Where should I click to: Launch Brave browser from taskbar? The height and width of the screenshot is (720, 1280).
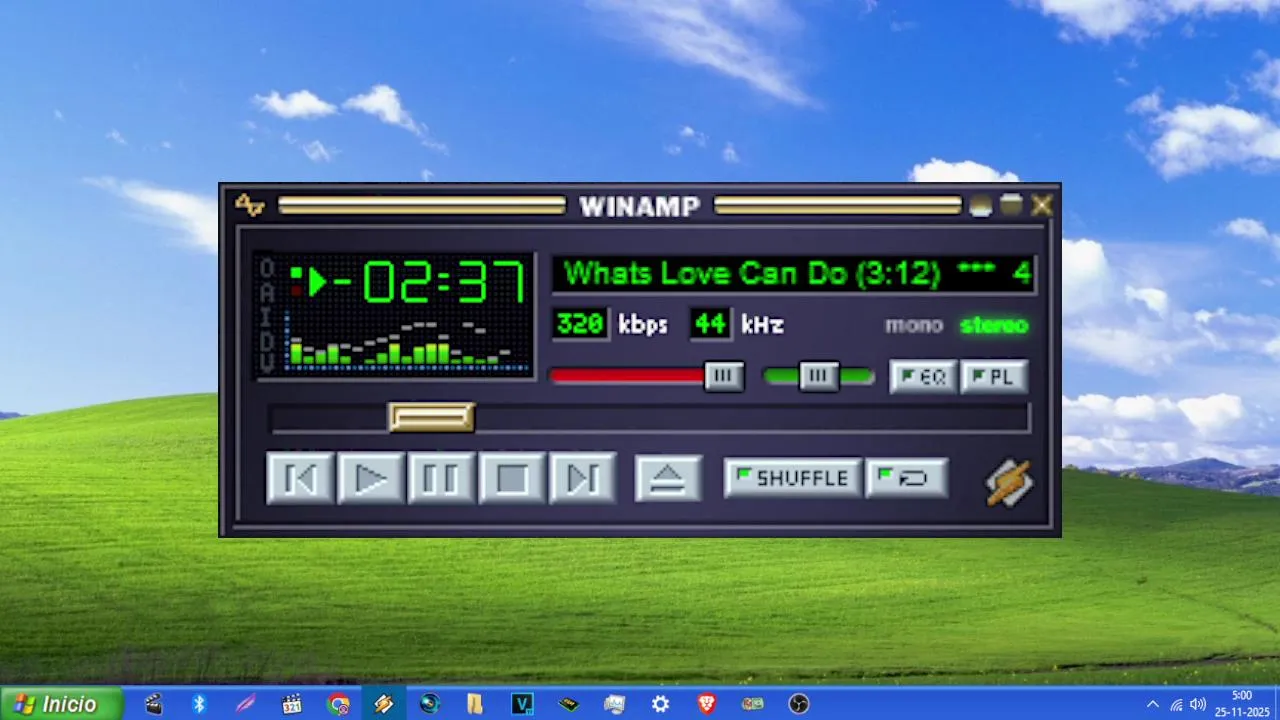[x=706, y=704]
